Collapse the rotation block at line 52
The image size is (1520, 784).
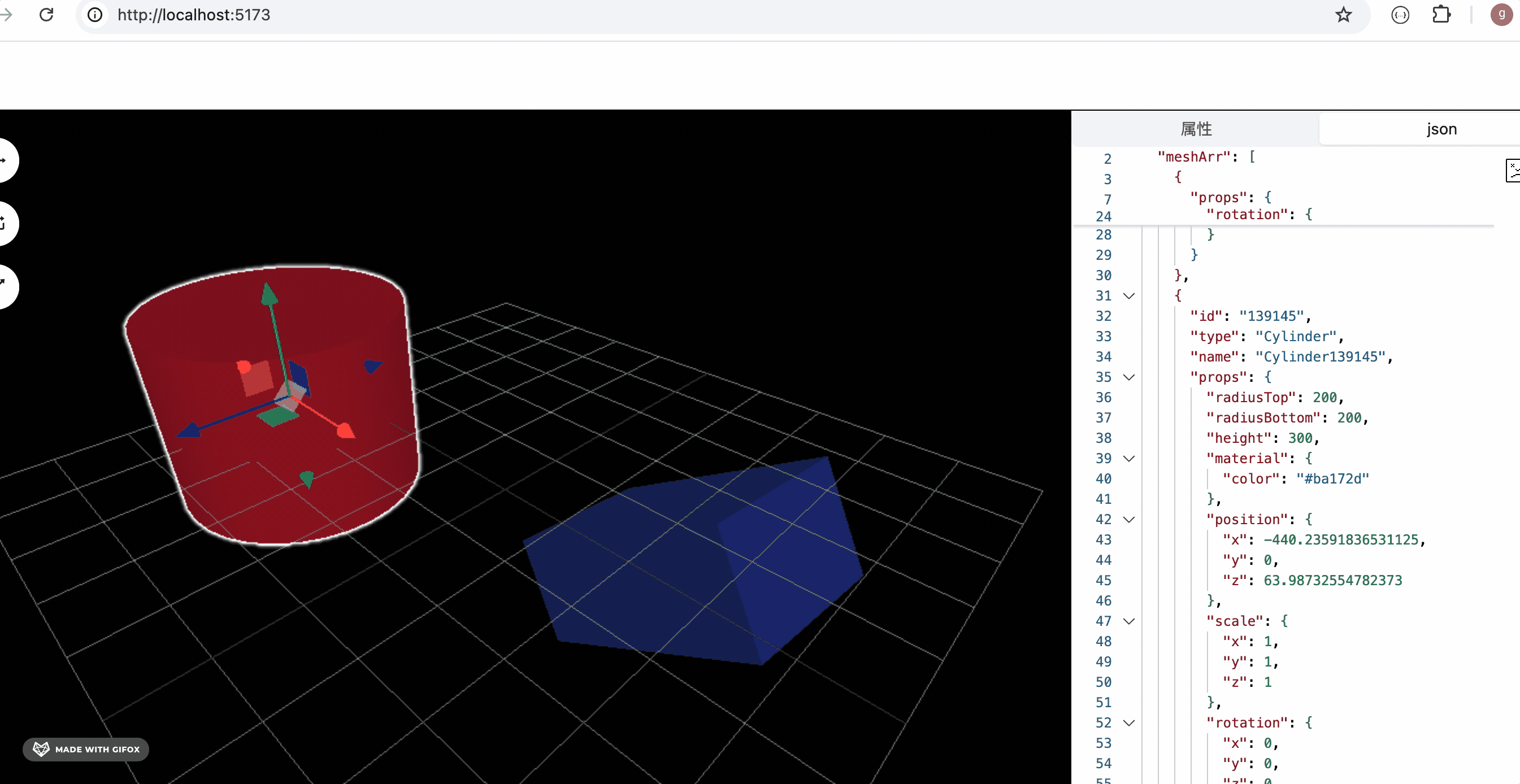[1129, 722]
